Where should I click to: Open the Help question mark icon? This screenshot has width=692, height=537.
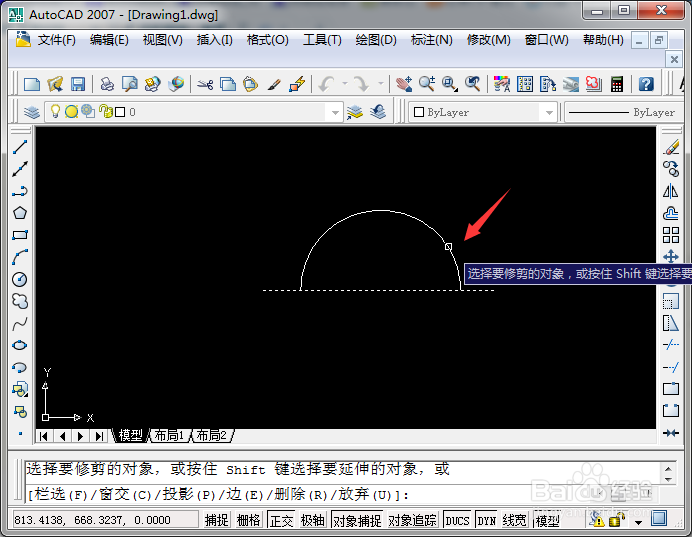pyautogui.click(x=646, y=84)
